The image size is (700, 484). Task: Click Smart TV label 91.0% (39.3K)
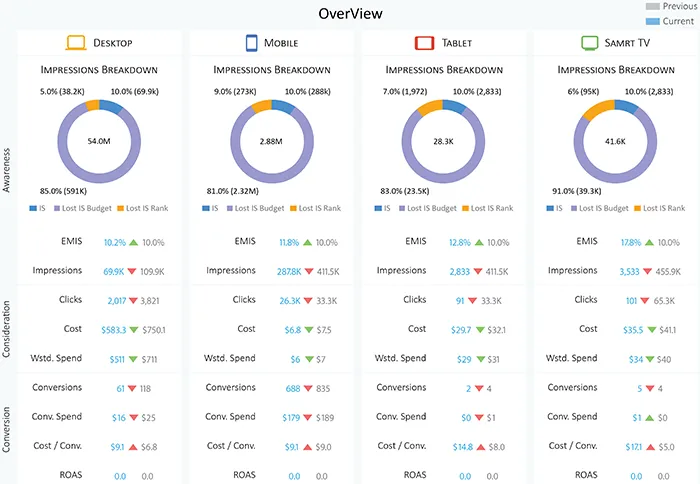pos(577,191)
